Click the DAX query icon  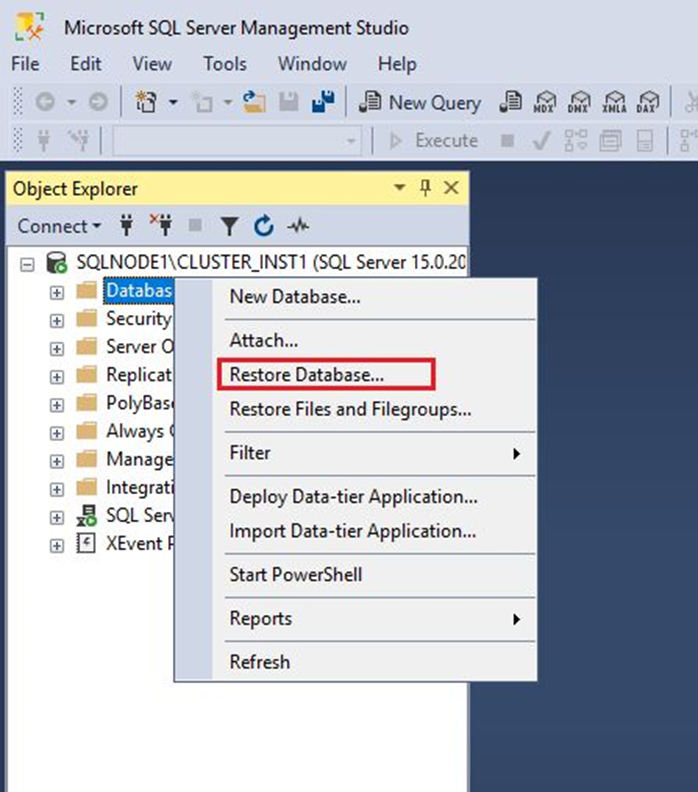pyautogui.click(x=648, y=102)
